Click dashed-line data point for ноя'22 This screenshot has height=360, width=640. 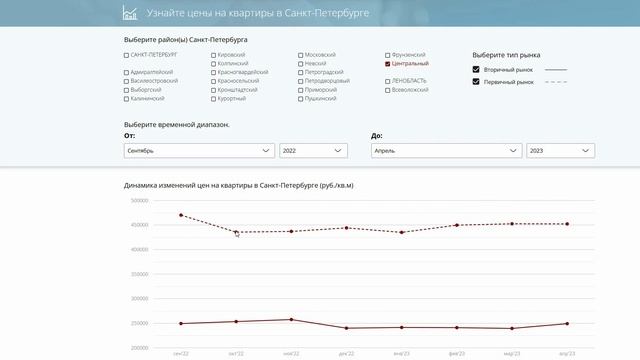coord(291,231)
